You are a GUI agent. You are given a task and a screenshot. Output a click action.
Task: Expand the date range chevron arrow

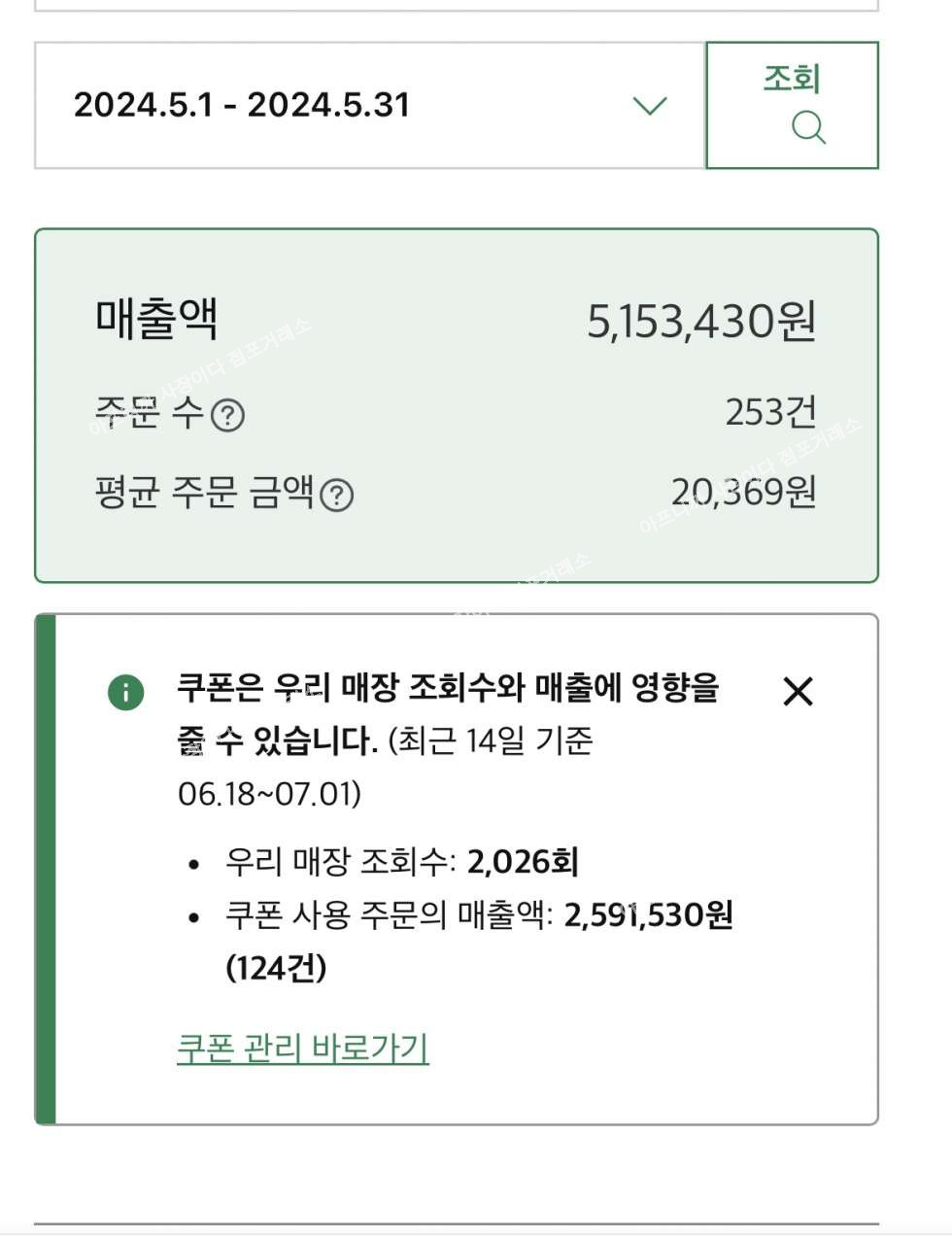(x=649, y=105)
